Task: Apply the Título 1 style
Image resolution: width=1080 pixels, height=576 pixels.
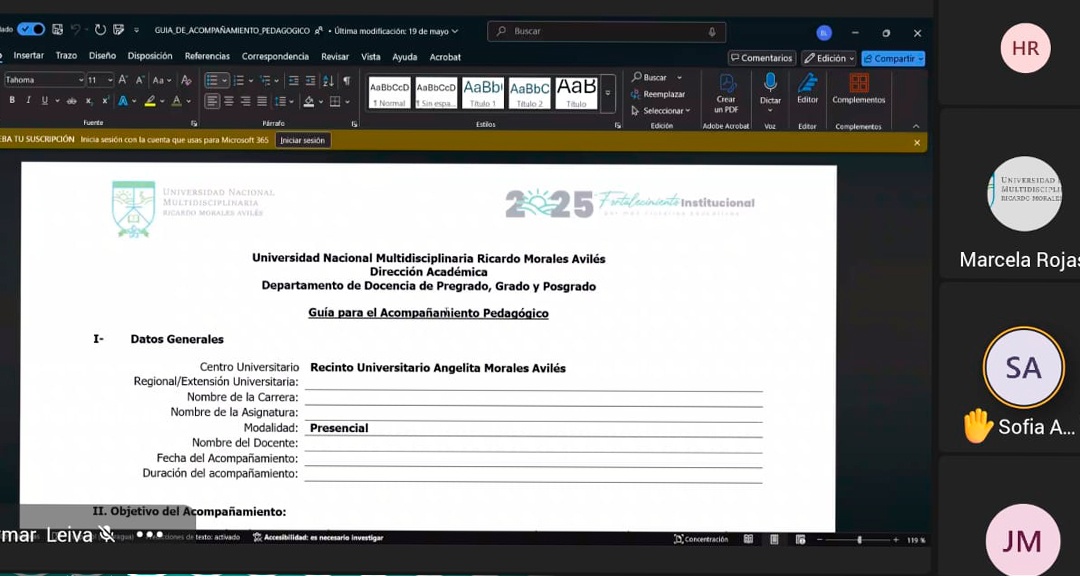Action: [x=483, y=93]
